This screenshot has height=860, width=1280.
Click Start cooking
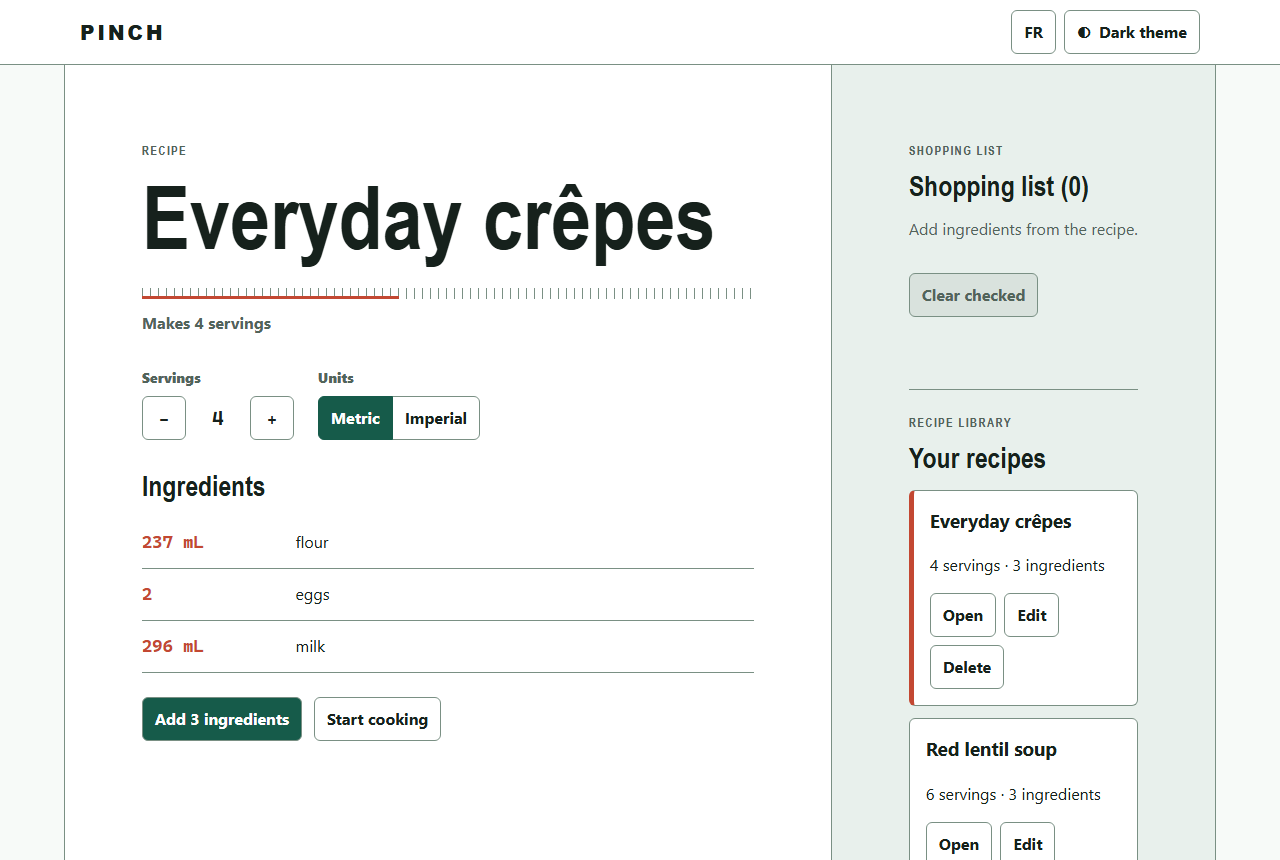coord(377,719)
